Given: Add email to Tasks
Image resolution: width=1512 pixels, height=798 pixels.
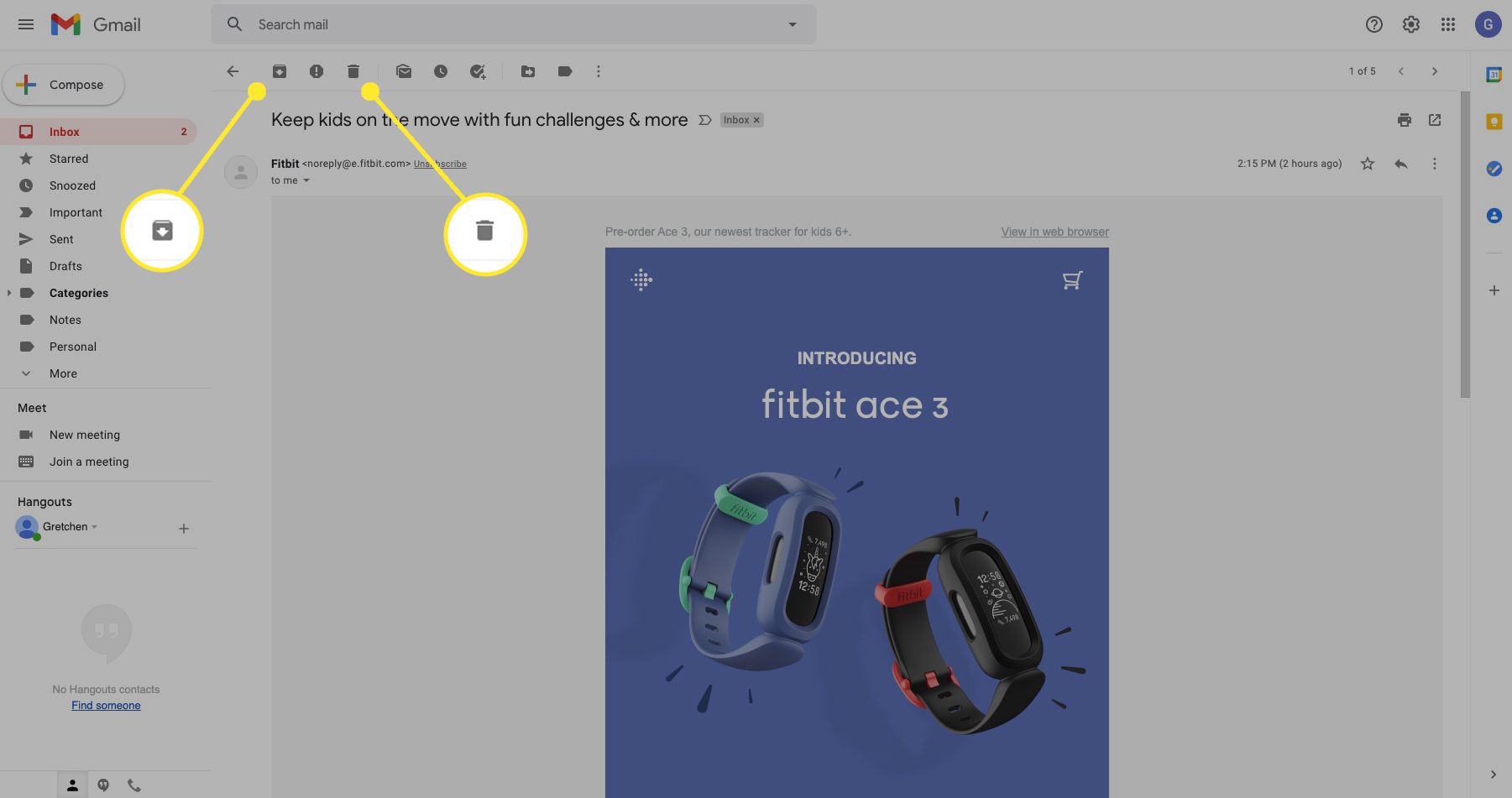Looking at the screenshot, I should click(x=478, y=71).
